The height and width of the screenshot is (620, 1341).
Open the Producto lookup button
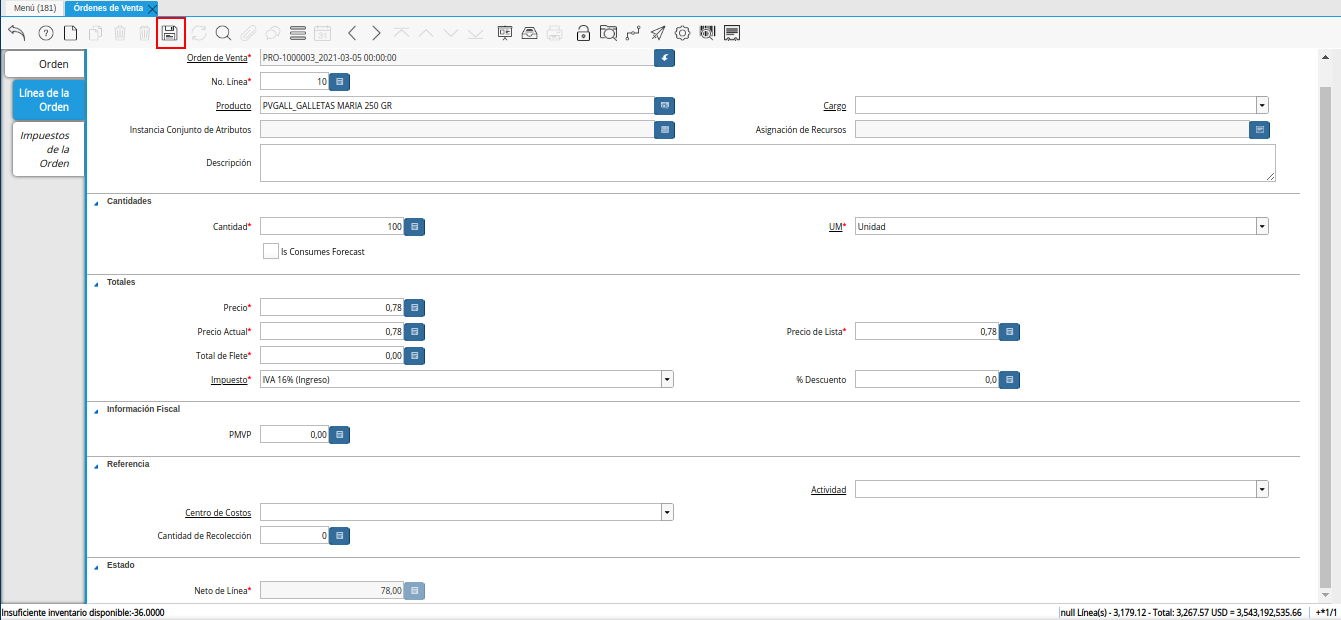click(665, 105)
